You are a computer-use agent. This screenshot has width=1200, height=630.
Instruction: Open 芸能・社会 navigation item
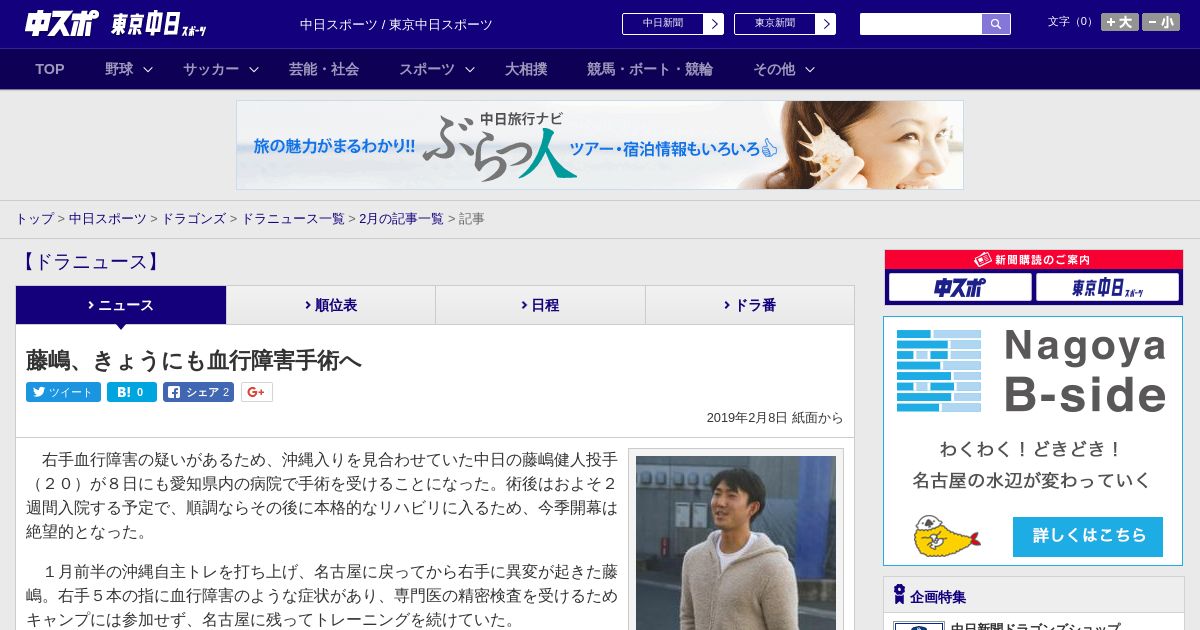pos(324,69)
